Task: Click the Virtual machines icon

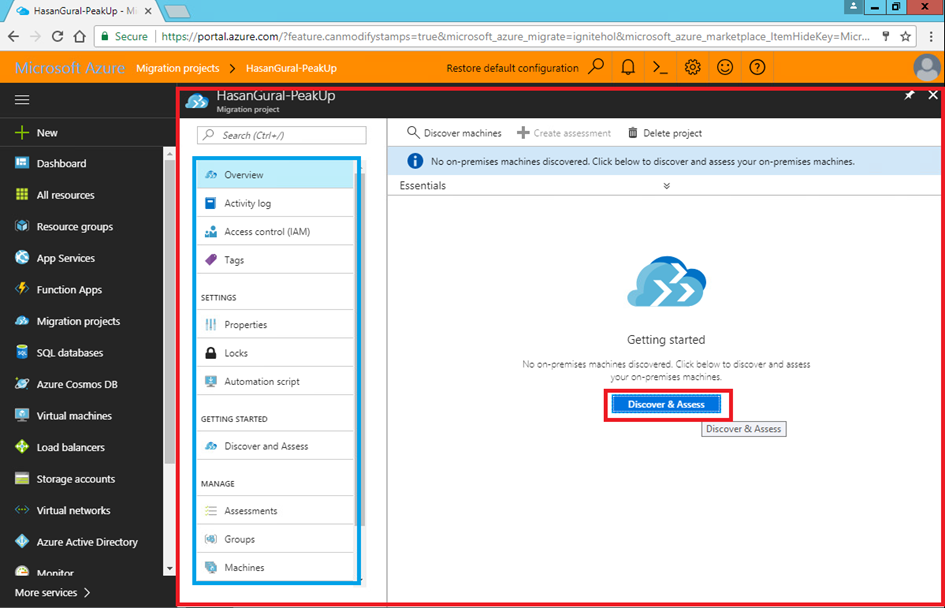Action: point(22,416)
